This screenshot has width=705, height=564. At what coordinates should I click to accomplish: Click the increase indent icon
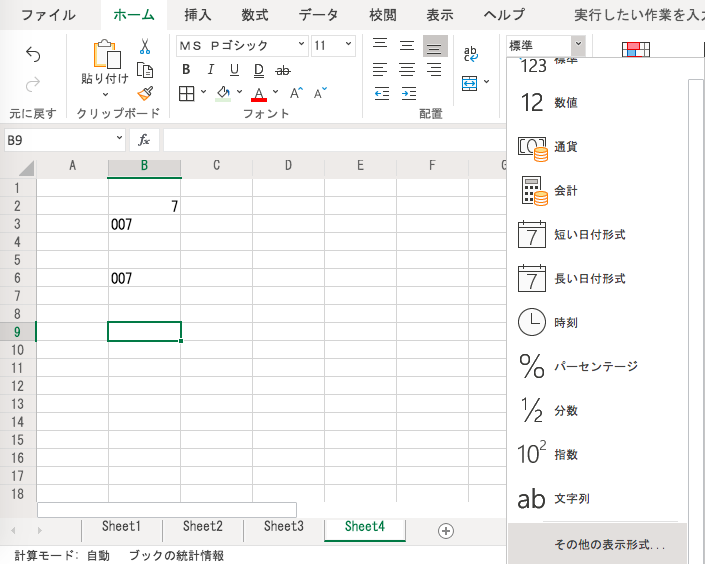click(x=409, y=94)
